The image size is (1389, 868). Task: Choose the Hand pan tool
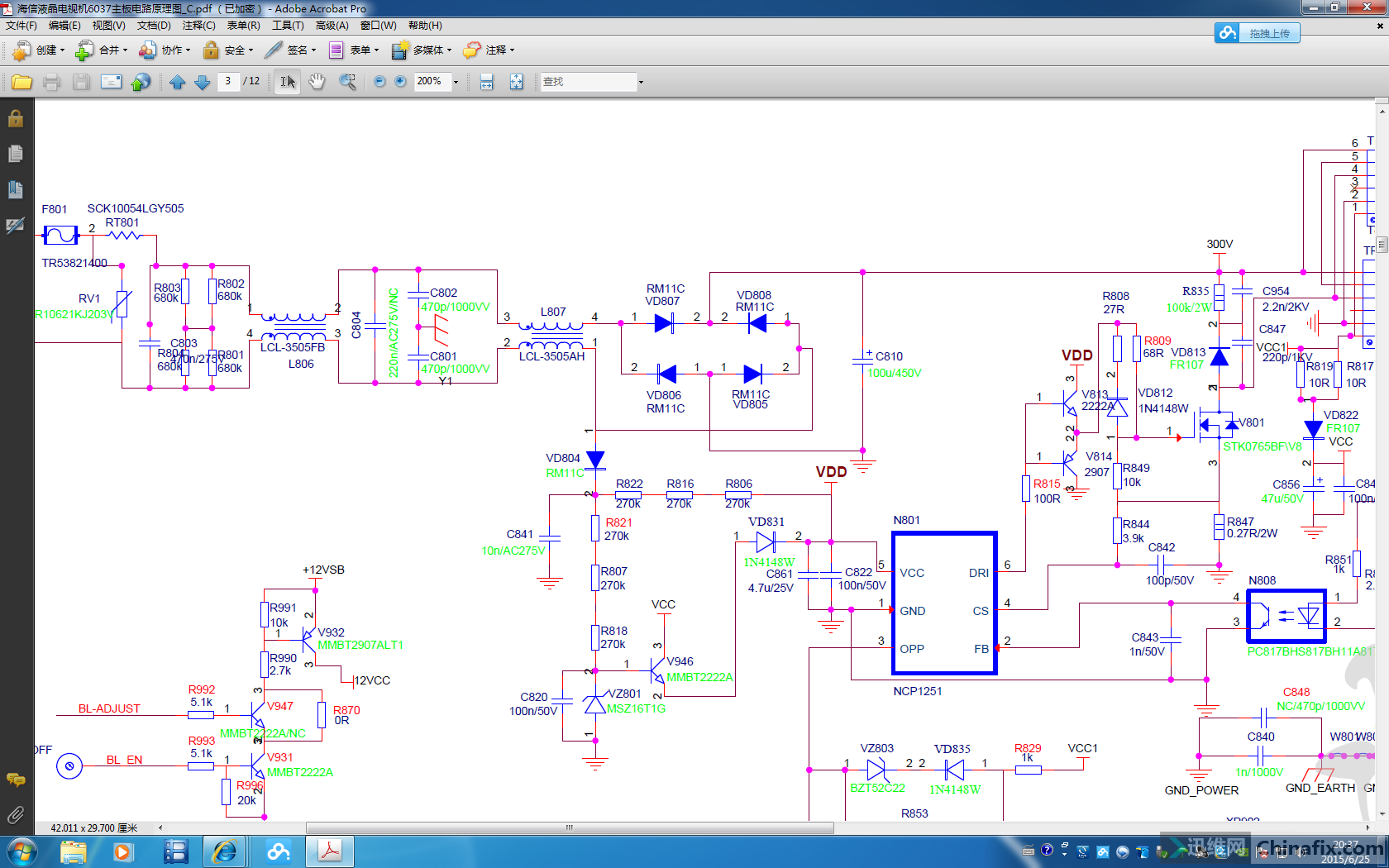(x=317, y=82)
